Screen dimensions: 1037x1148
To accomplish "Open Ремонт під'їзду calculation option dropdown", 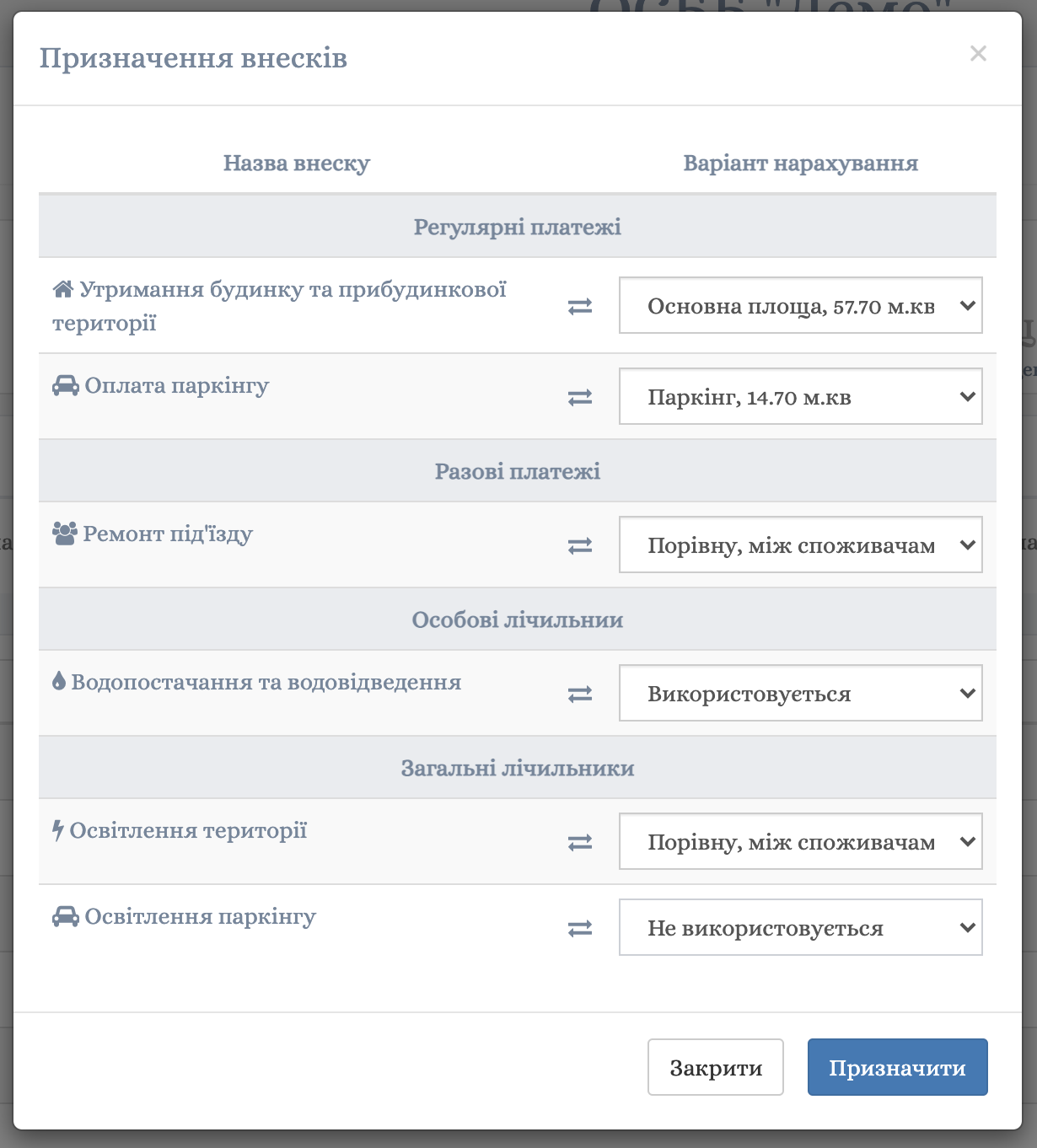I will pyautogui.click(x=801, y=544).
